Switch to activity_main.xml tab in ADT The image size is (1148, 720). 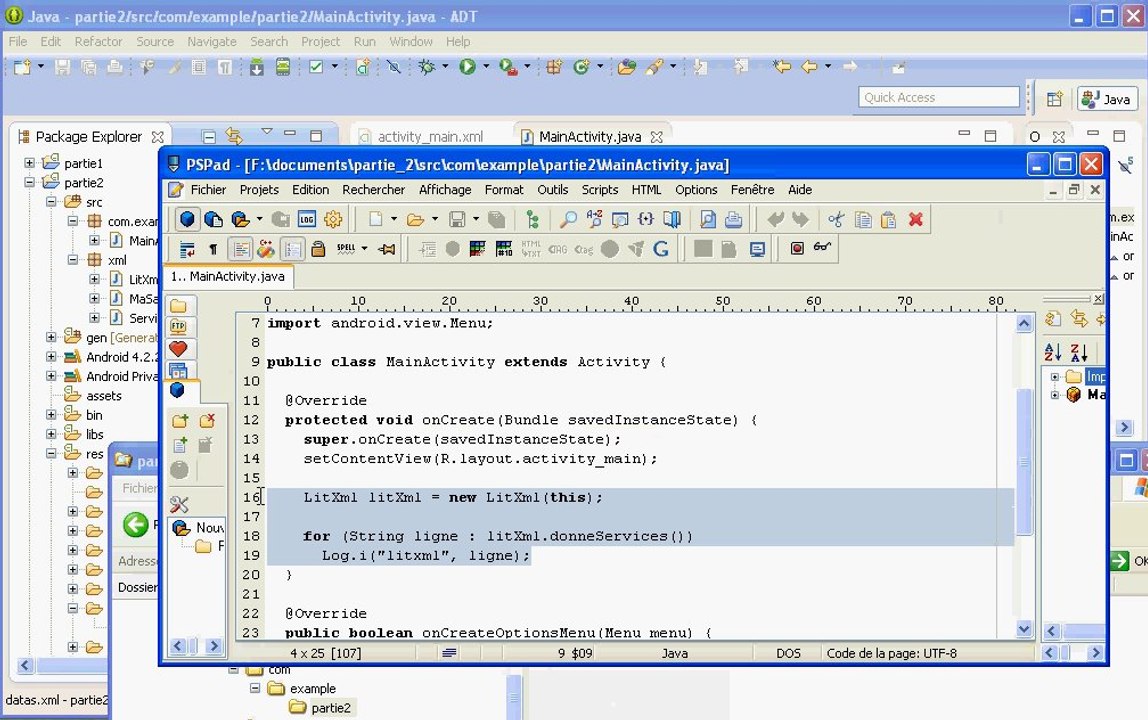[430, 137]
